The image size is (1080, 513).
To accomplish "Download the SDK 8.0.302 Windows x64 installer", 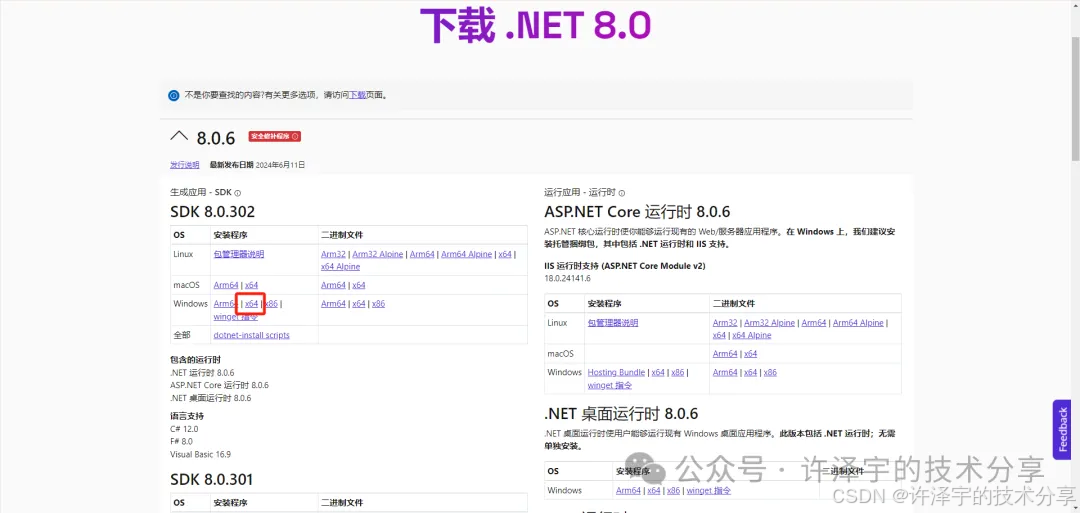I will pos(251,304).
